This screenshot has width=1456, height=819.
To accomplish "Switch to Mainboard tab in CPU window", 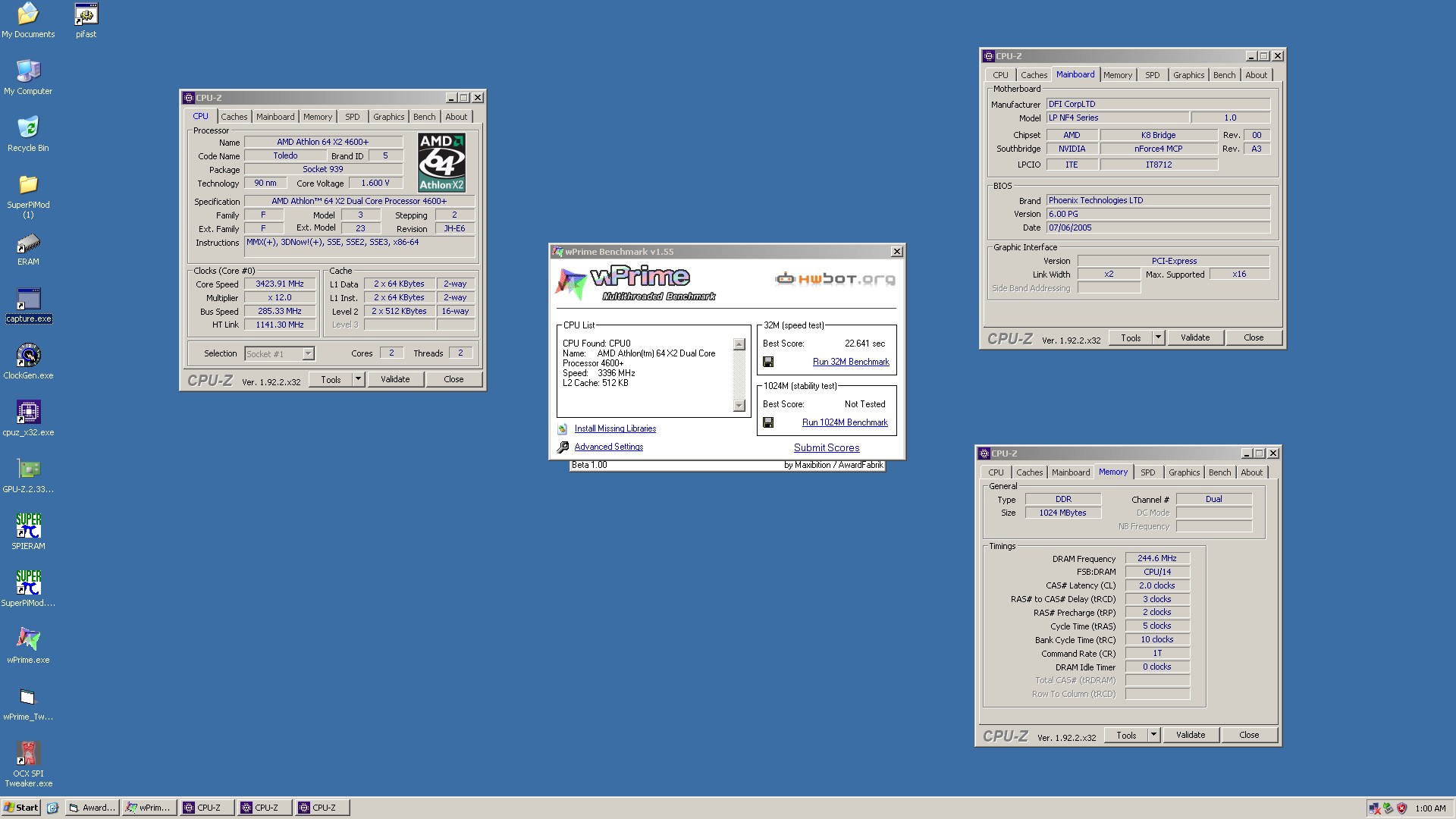I will click(x=275, y=117).
